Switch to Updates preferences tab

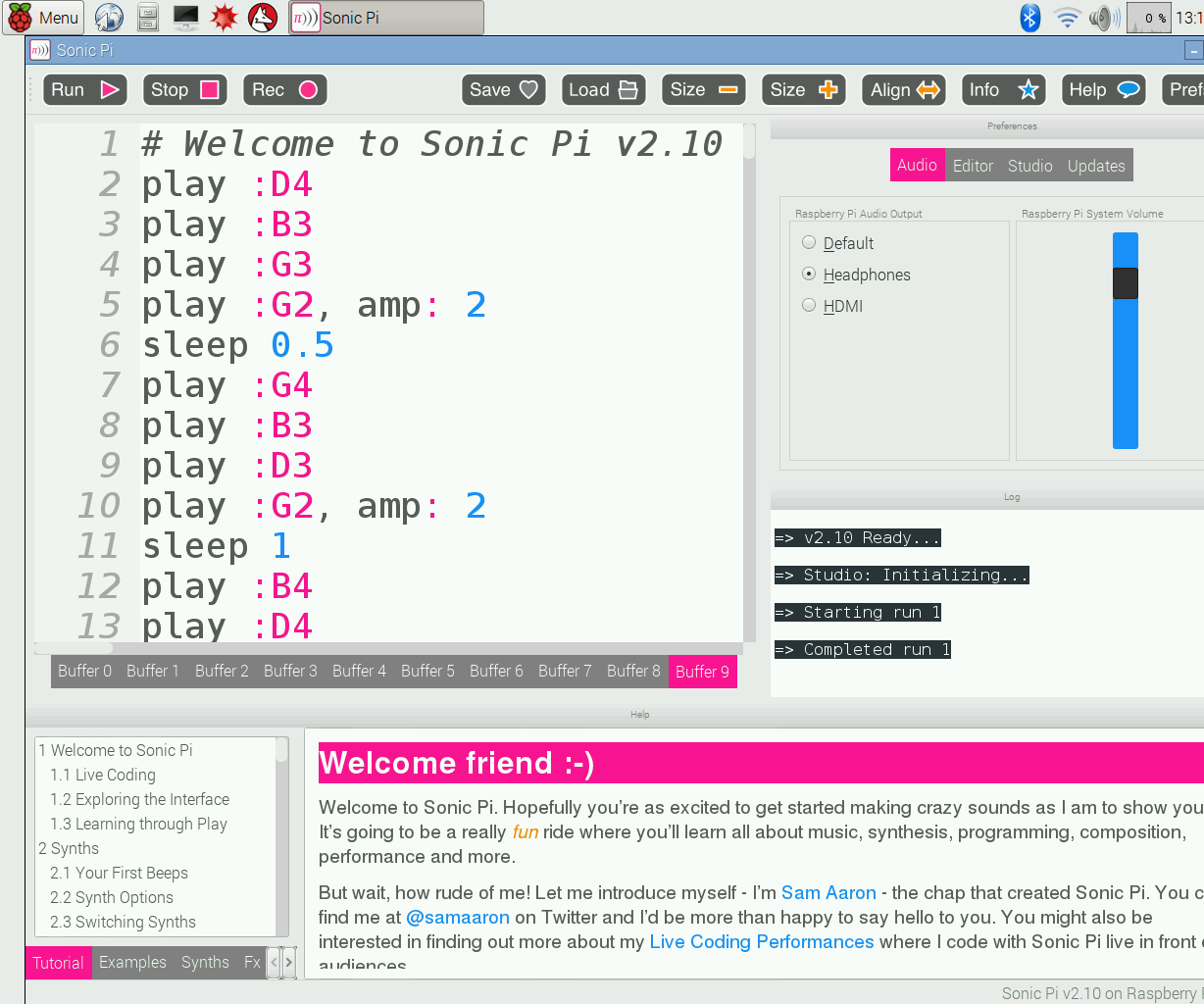point(1096,166)
